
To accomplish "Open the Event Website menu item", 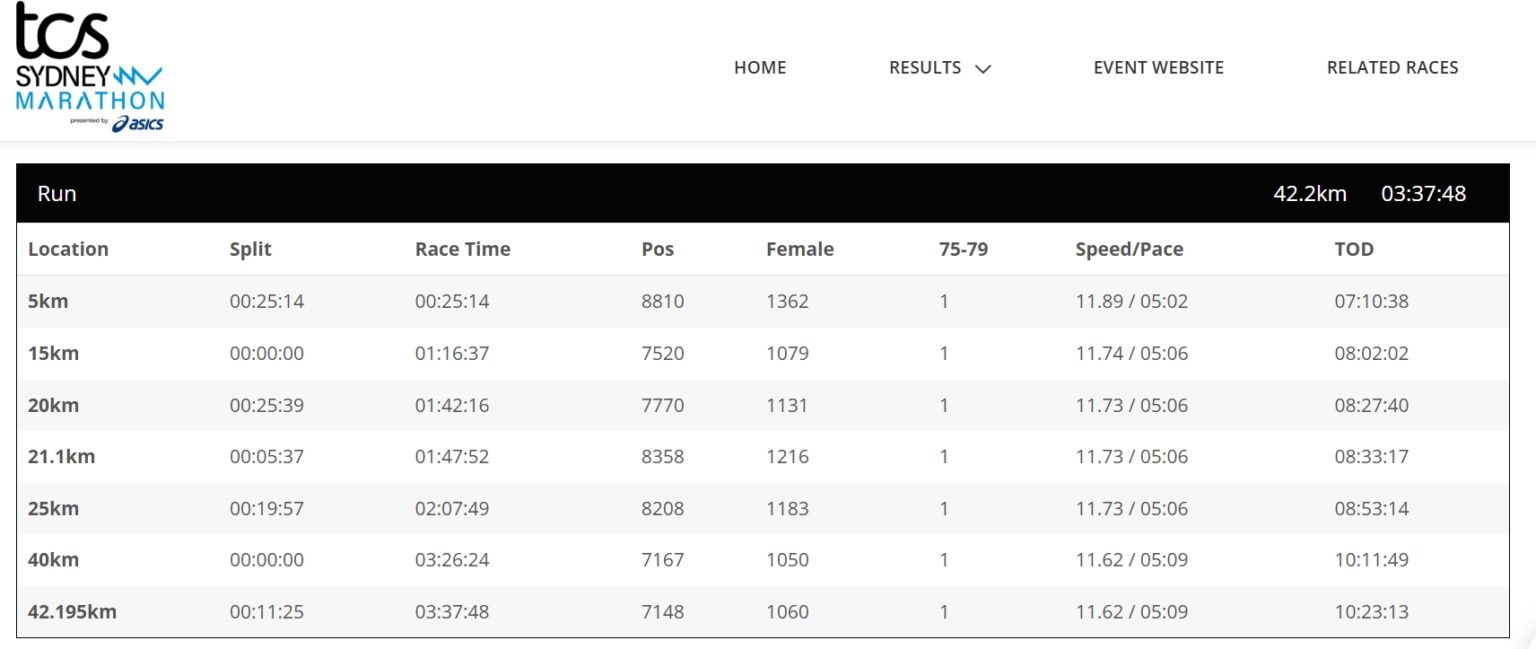I will [x=1158, y=68].
